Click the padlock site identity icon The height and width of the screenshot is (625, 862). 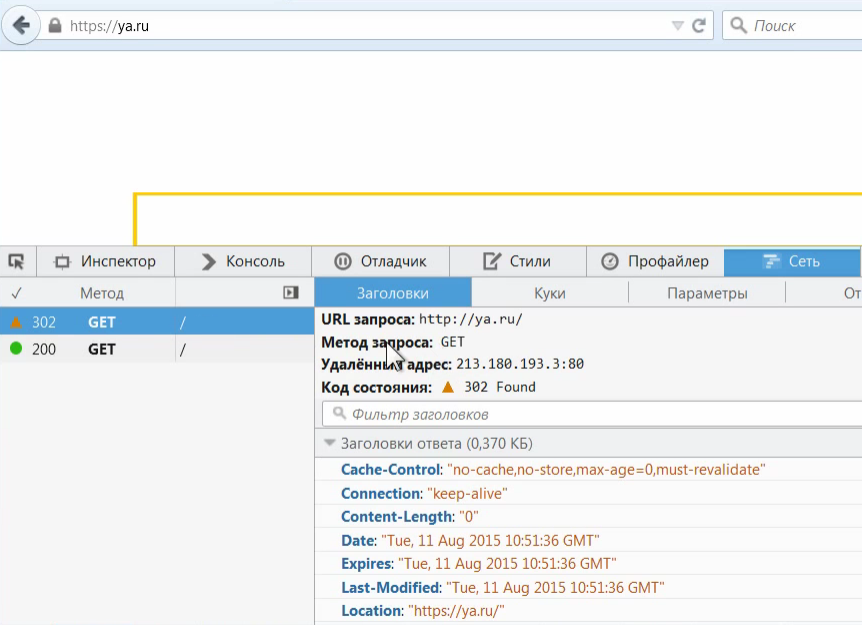55,26
